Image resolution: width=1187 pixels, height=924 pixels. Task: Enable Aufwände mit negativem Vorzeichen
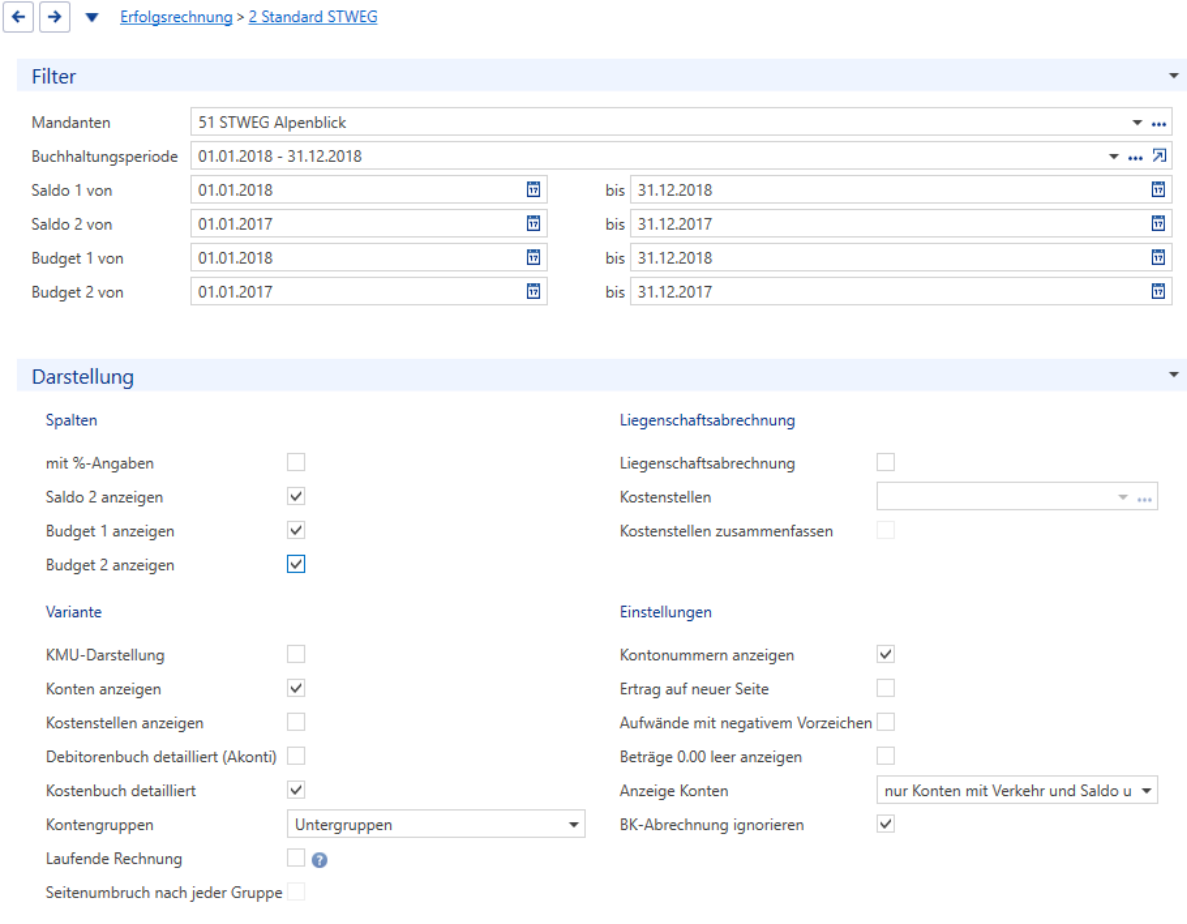point(886,722)
